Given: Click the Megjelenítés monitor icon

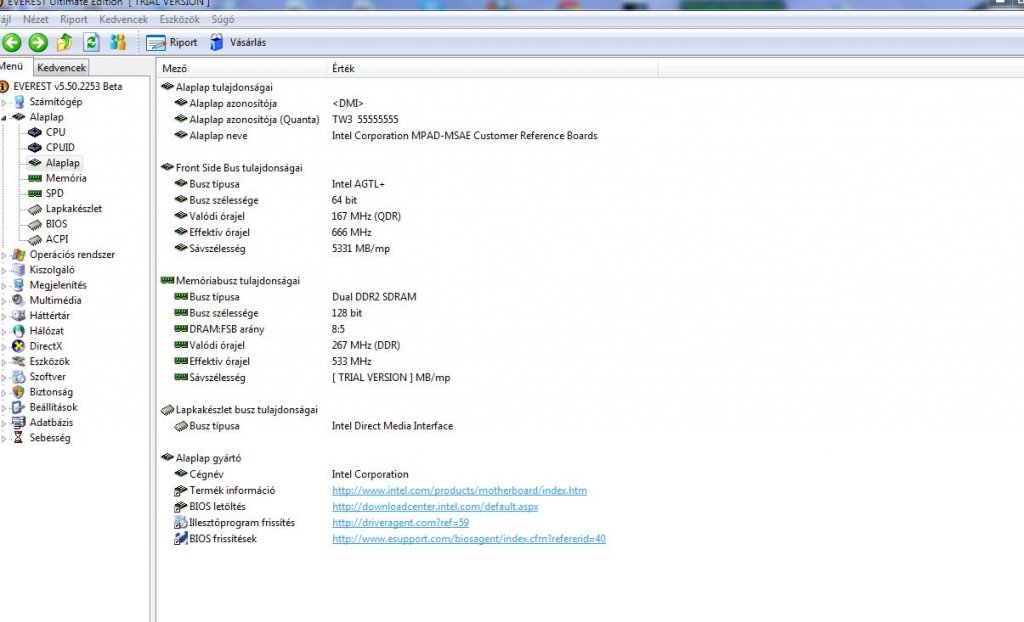Looking at the screenshot, I should [19, 286].
